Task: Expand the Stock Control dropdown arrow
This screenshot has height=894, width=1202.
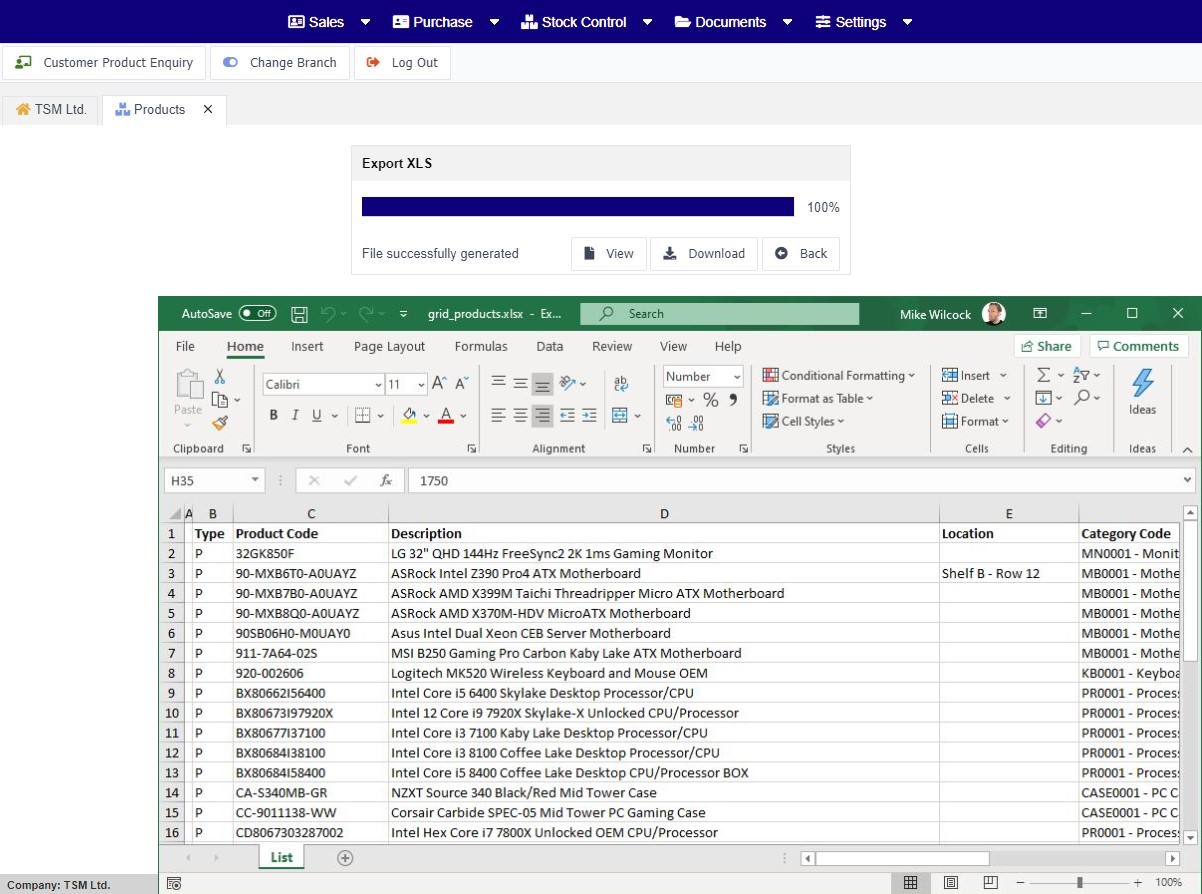Action: click(x=647, y=22)
